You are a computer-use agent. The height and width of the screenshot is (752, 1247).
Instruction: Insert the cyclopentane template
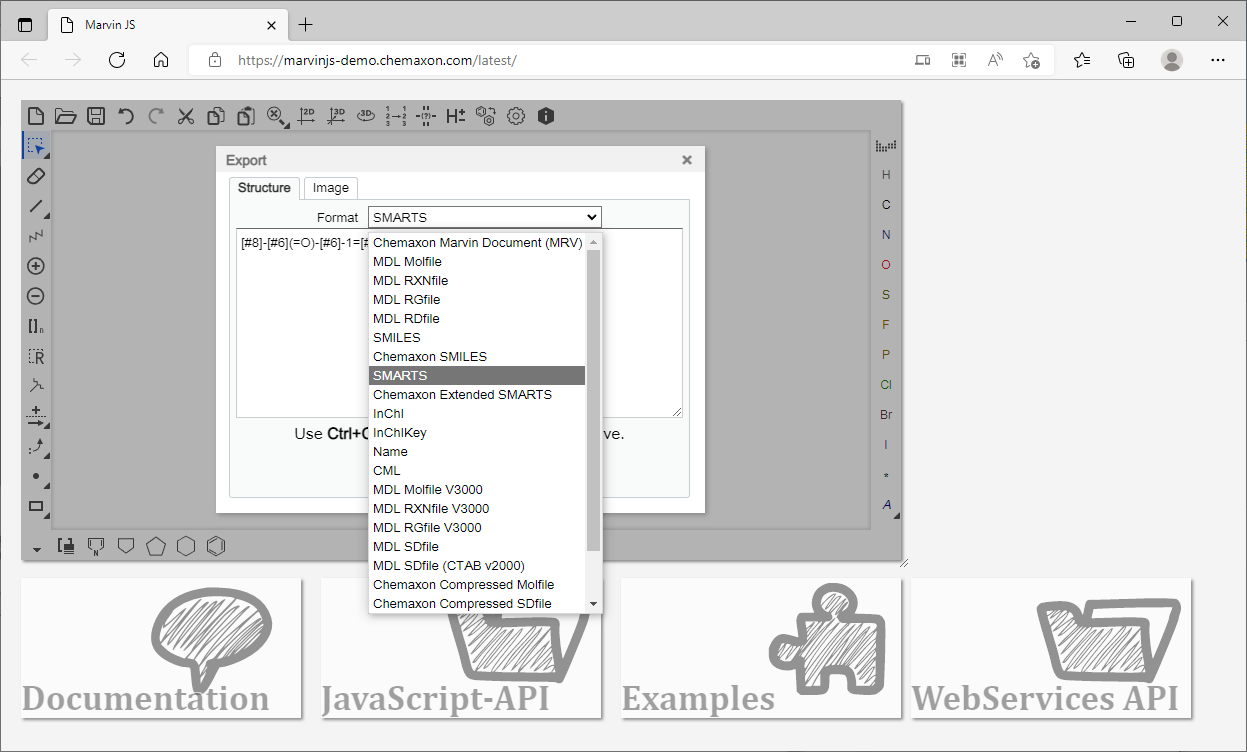click(x=156, y=546)
